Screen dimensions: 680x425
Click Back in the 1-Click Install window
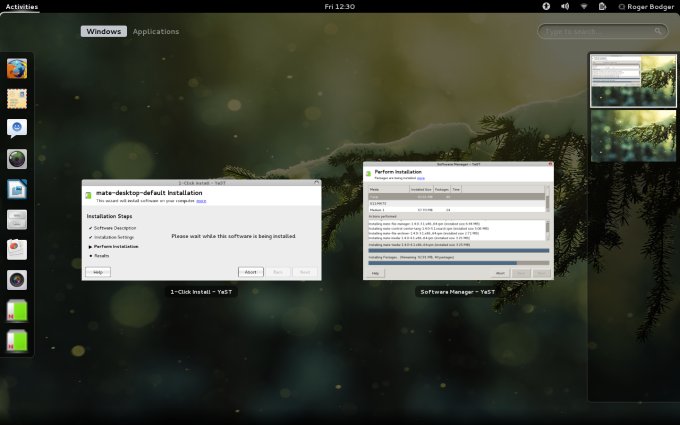(x=278, y=272)
